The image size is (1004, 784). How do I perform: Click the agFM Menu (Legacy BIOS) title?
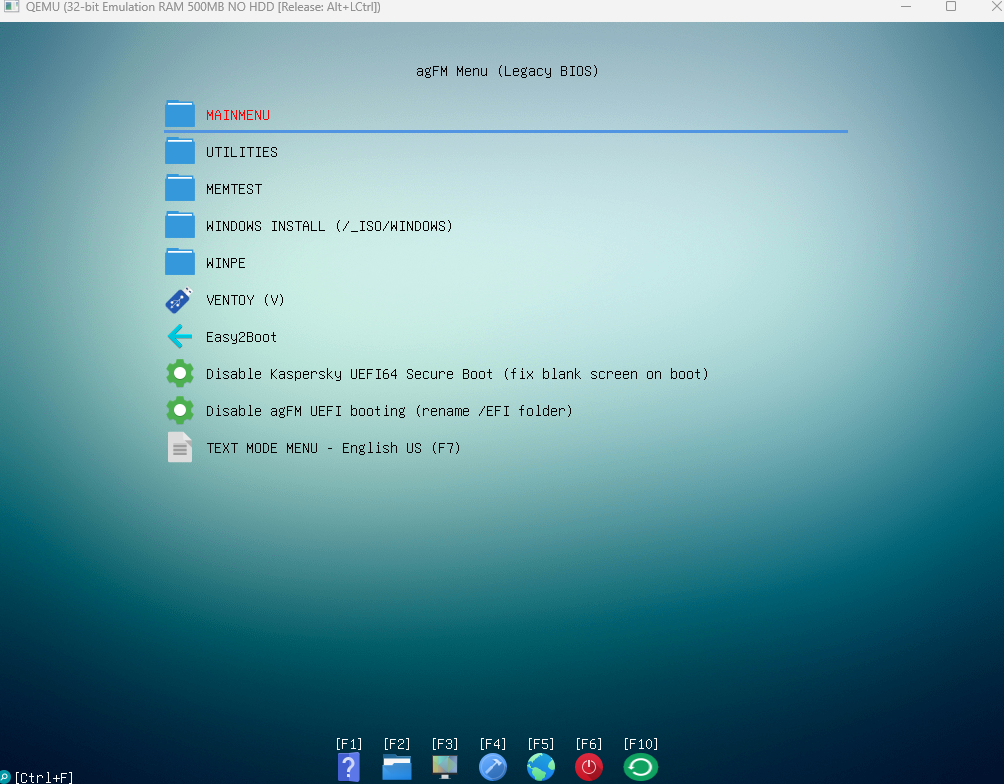(x=507, y=71)
